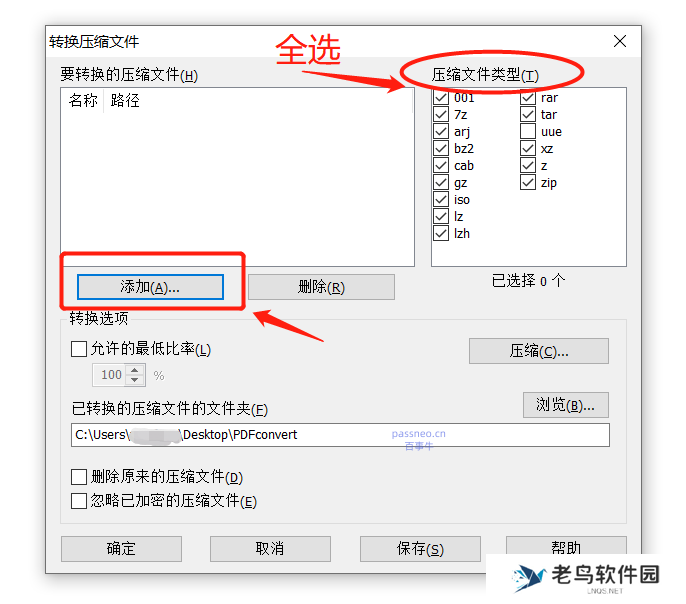
Task: Click the 保存(S) button
Action: [420, 548]
